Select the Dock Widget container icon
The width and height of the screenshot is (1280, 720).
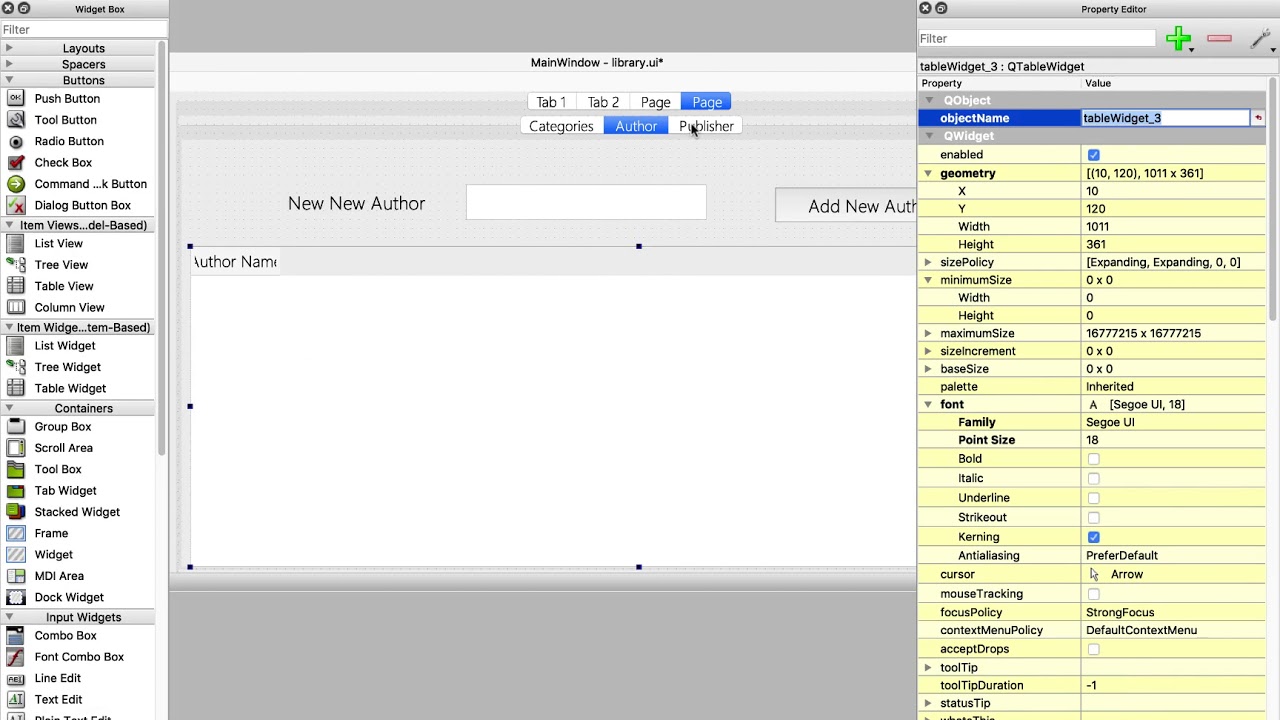pyautogui.click(x=16, y=597)
